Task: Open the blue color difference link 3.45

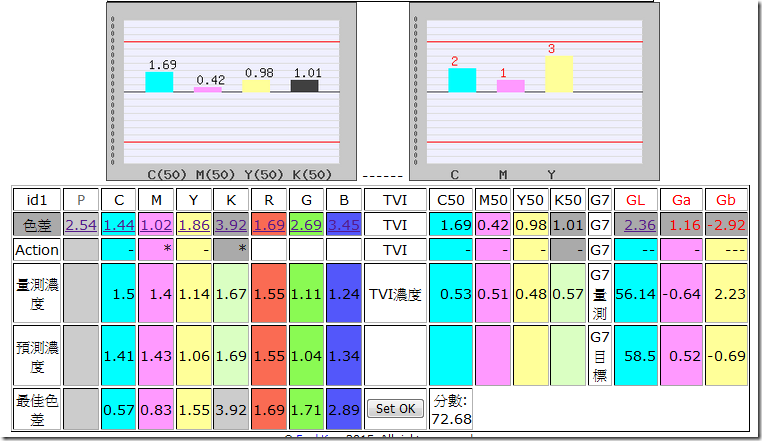Action: tap(344, 225)
